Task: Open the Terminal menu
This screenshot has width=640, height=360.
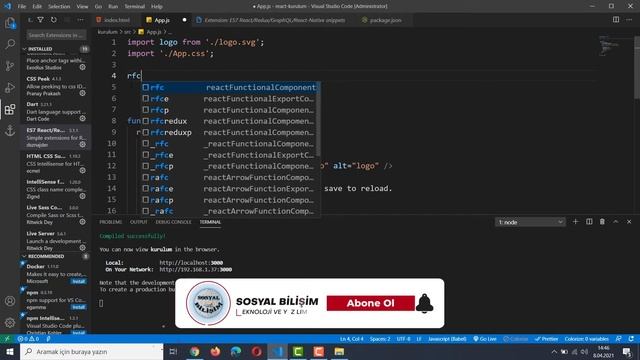Action: 135,7
